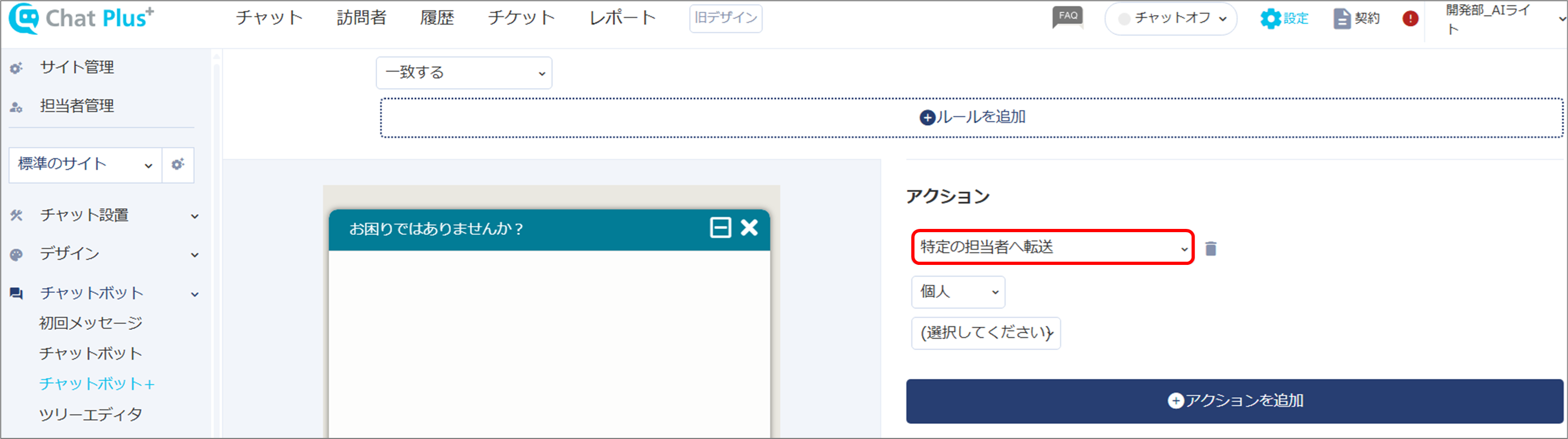Open the 個人 dropdown
The height and width of the screenshot is (439, 1568).
pos(958,292)
